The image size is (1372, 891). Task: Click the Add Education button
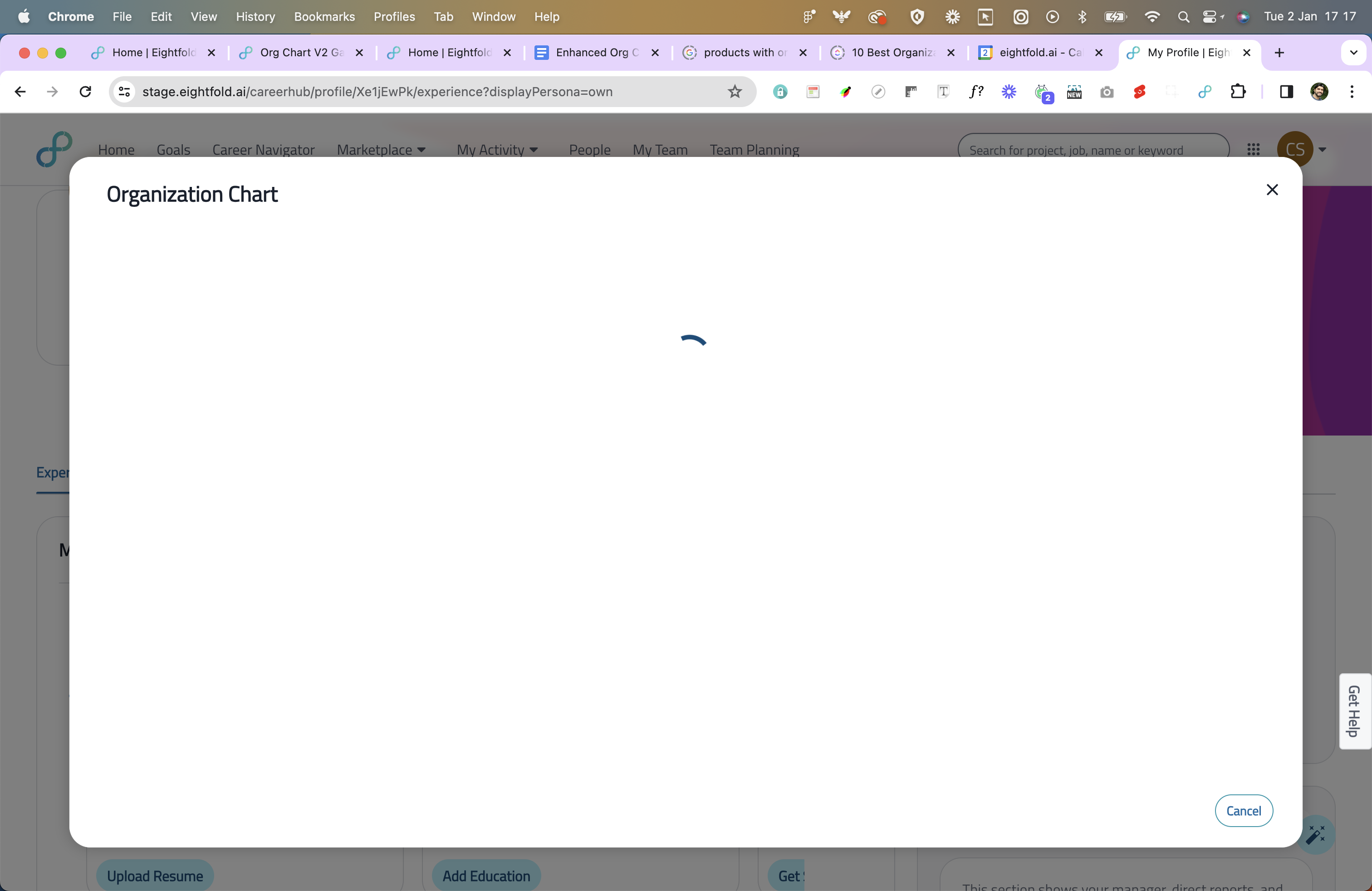[486, 876]
